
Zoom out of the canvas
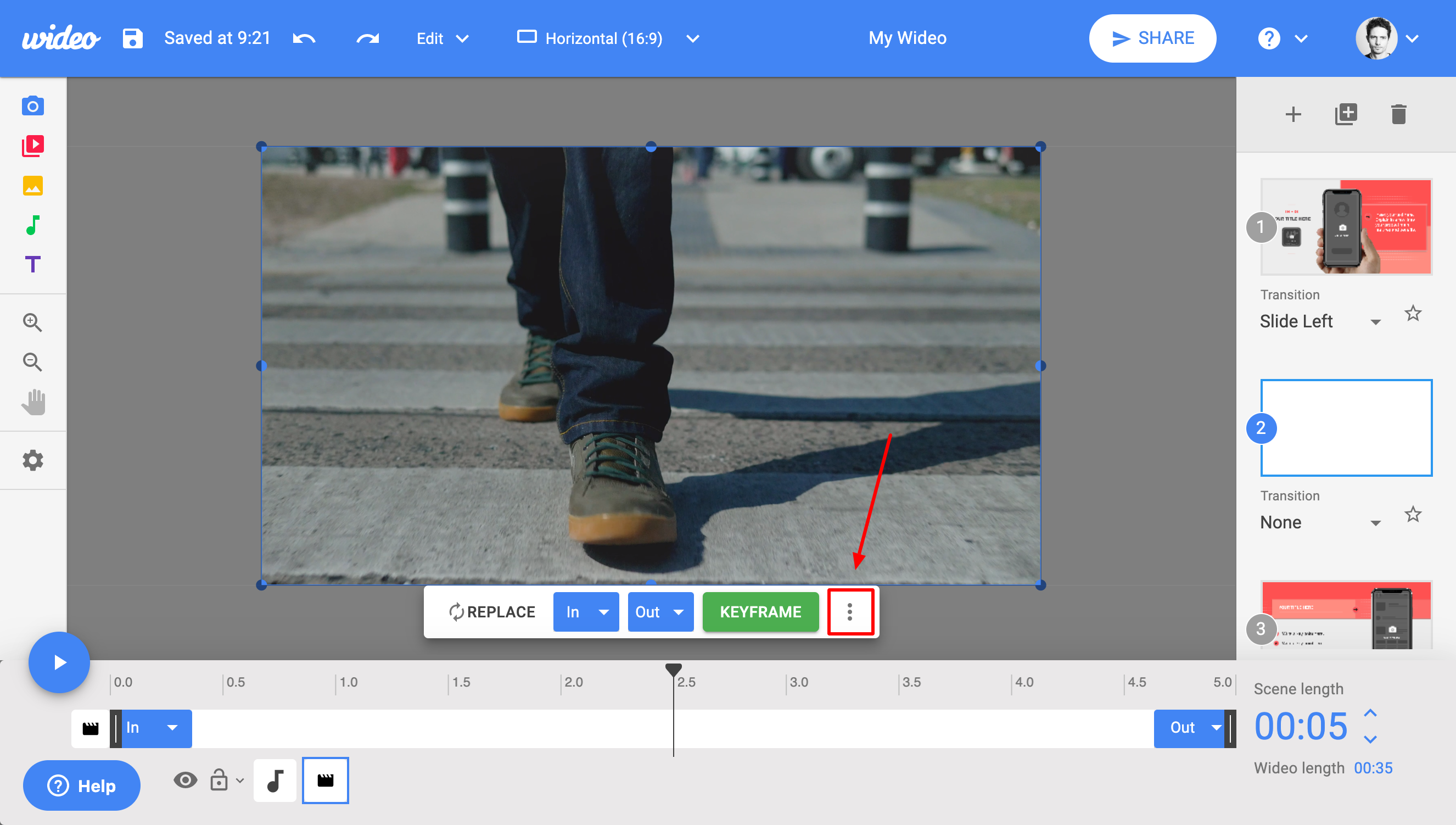click(x=33, y=362)
